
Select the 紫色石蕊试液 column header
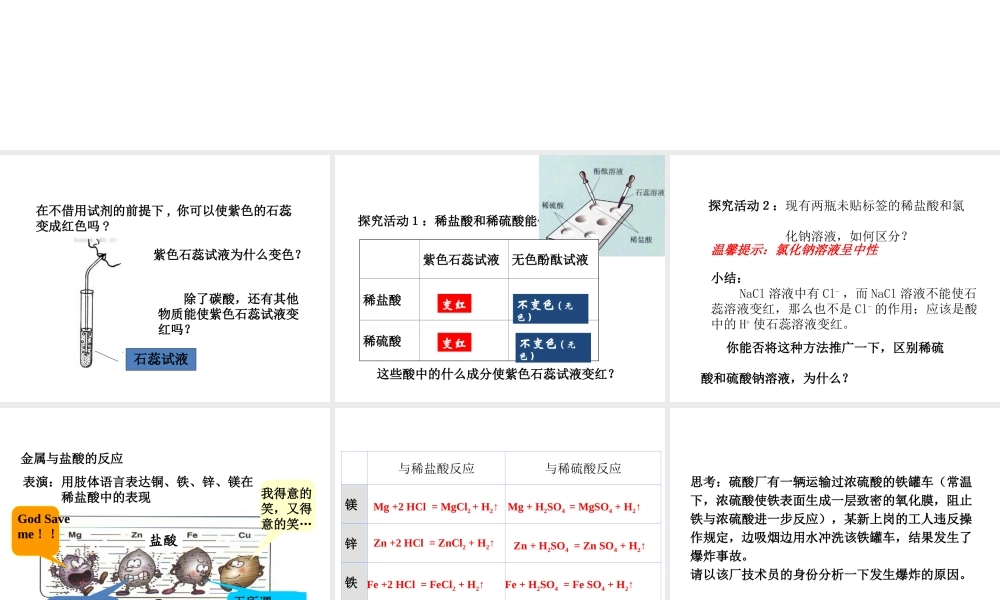tap(461, 260)
